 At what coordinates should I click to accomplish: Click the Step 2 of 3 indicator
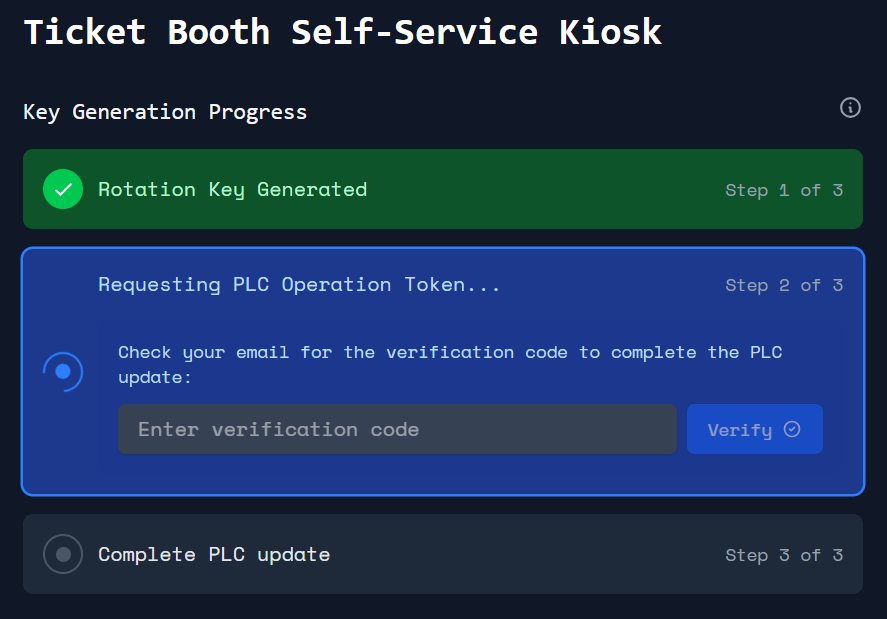point(784,285)
